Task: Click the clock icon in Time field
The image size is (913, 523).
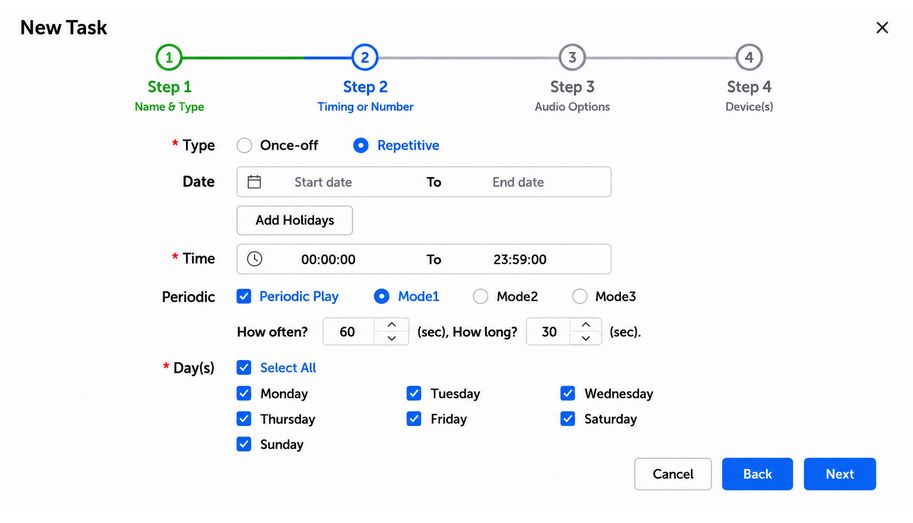Action: 254,259
